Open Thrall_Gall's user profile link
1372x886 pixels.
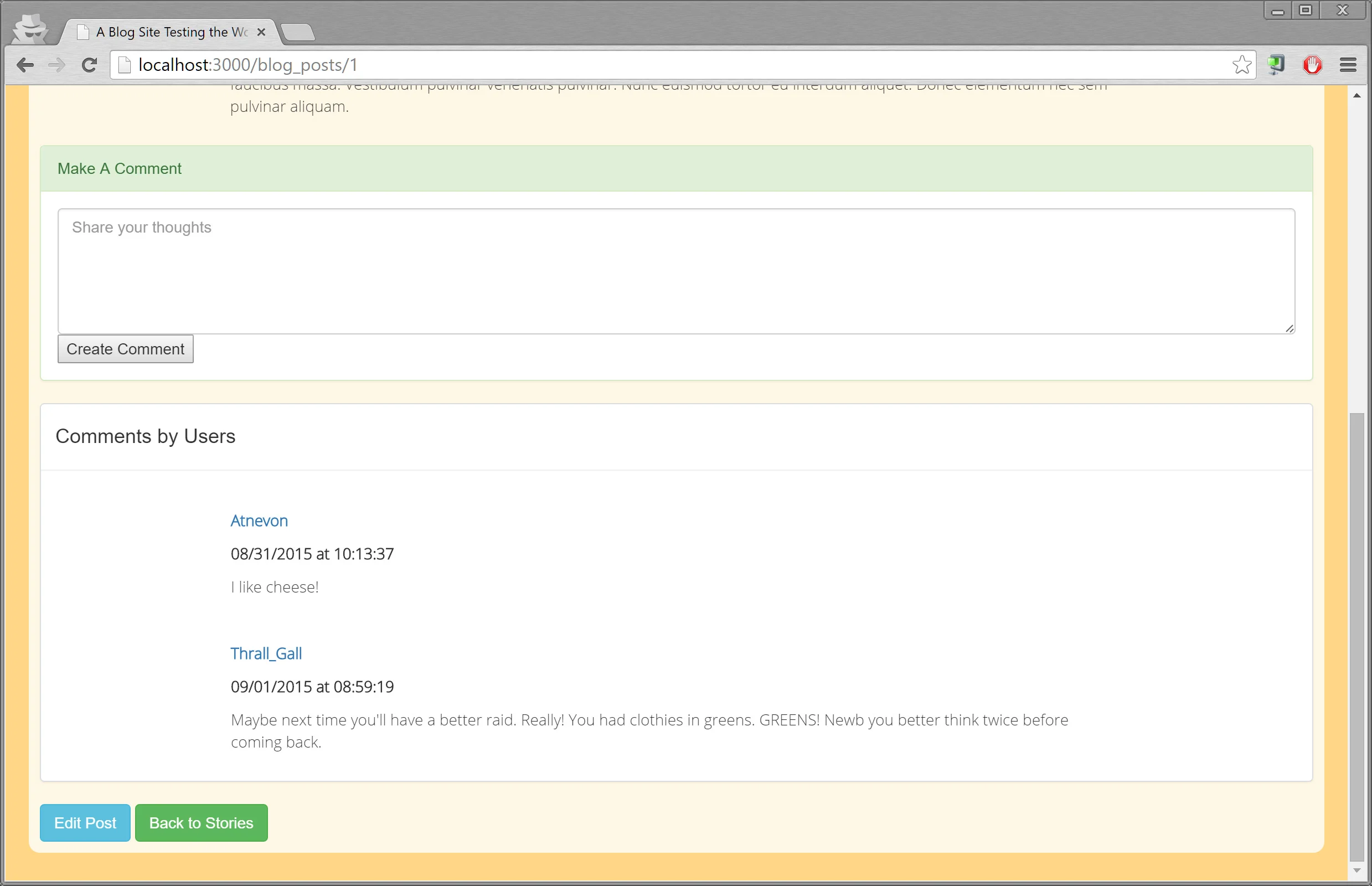click(x=266, y=653)
